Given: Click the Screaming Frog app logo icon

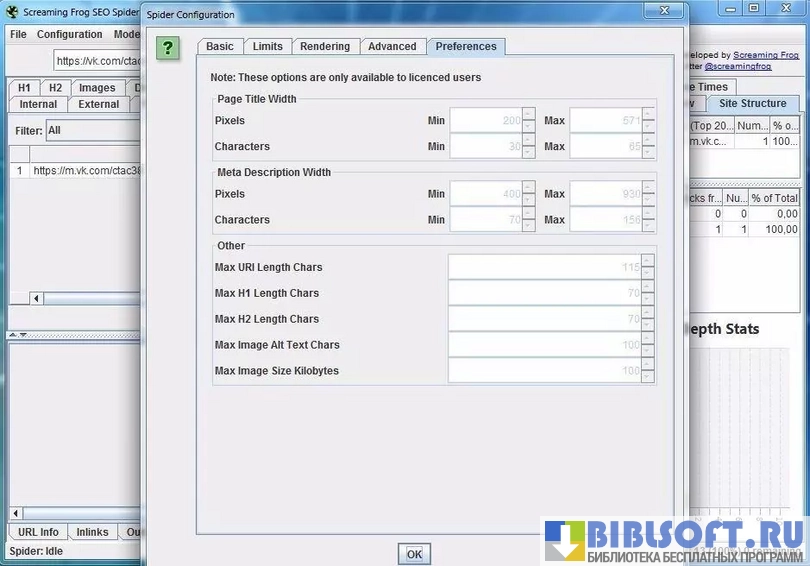Looking at the screenshot, I should pos(13,14).
